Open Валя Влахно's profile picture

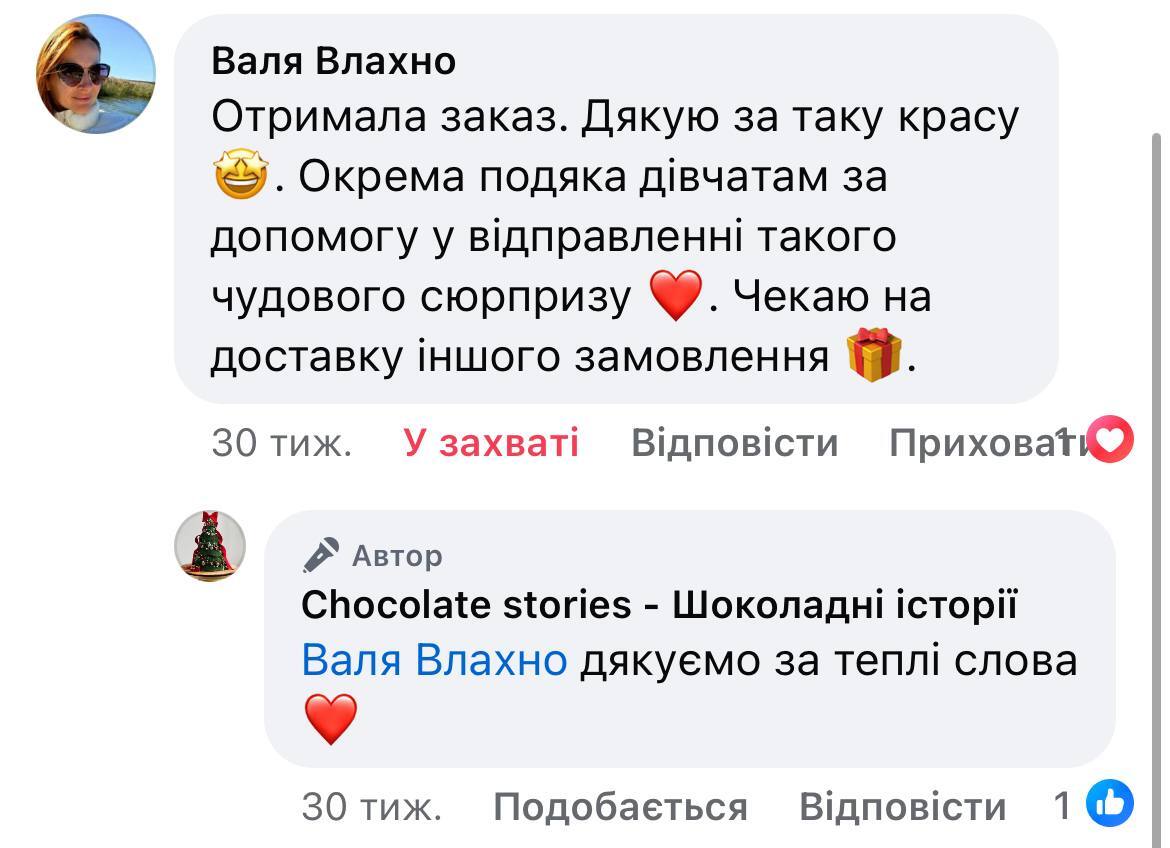(x=96, y=74)
